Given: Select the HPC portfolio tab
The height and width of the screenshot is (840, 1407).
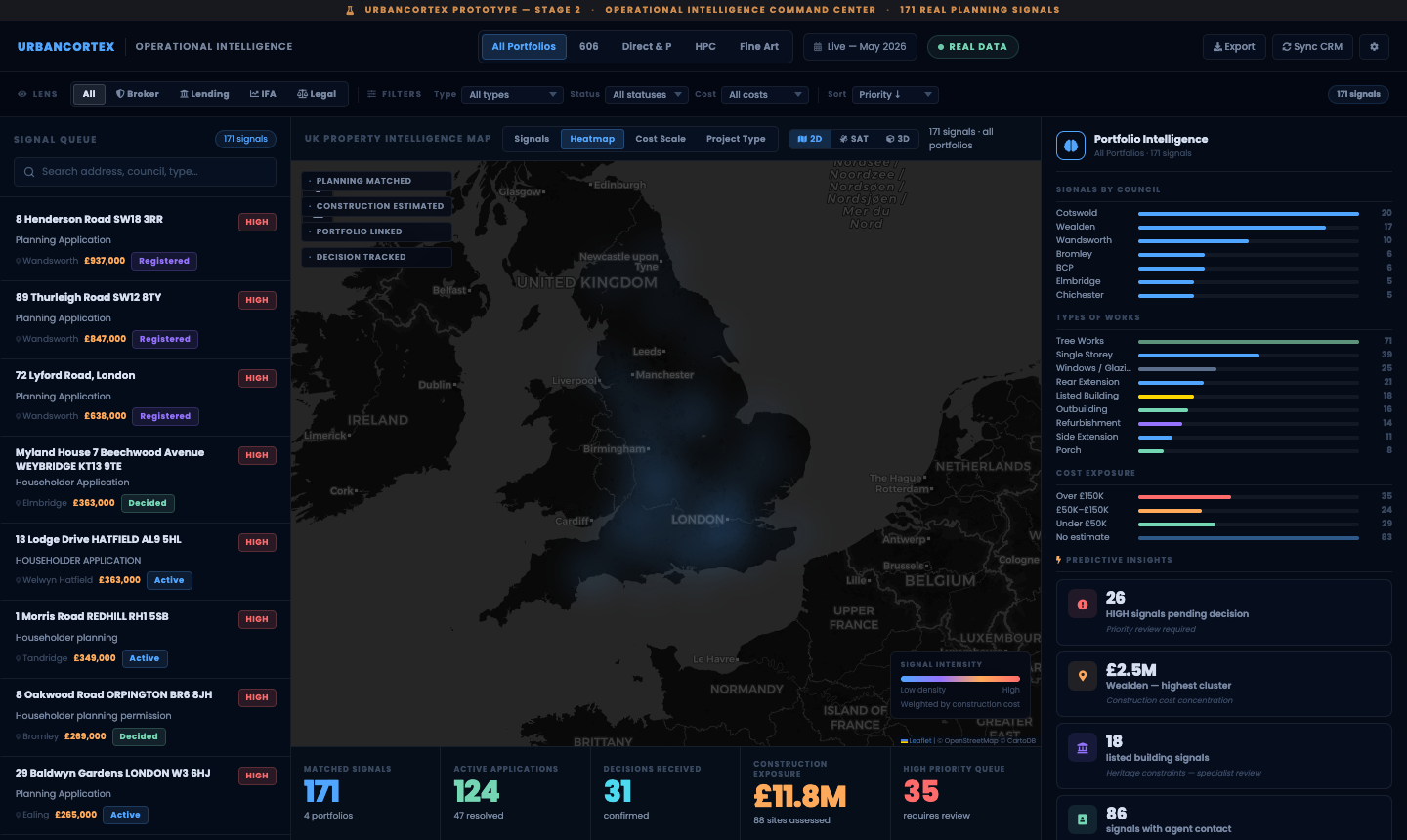Looking at the screenshot, I should pyautogui.click(x=705, y=47).
